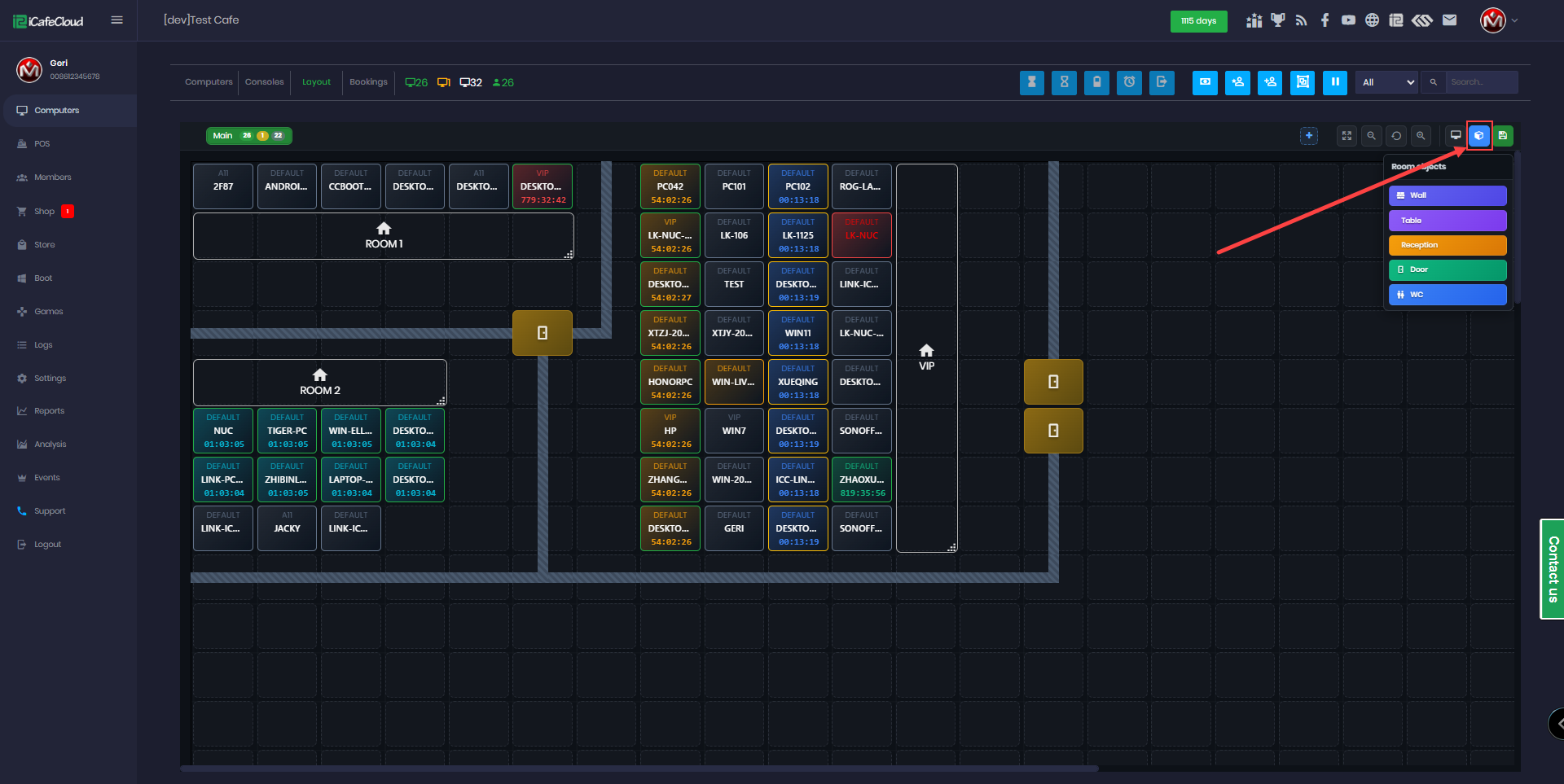Reset the layout zoom with the rotate icon
This screenshot has width=1564, height=784.
tap(1396, 136)
